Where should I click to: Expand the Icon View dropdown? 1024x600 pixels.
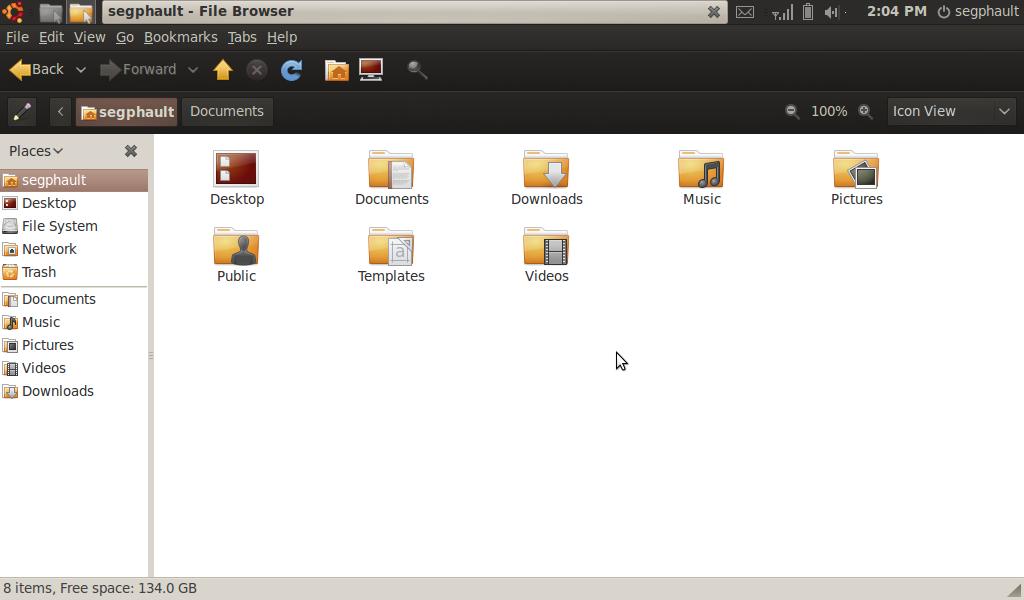951,112
